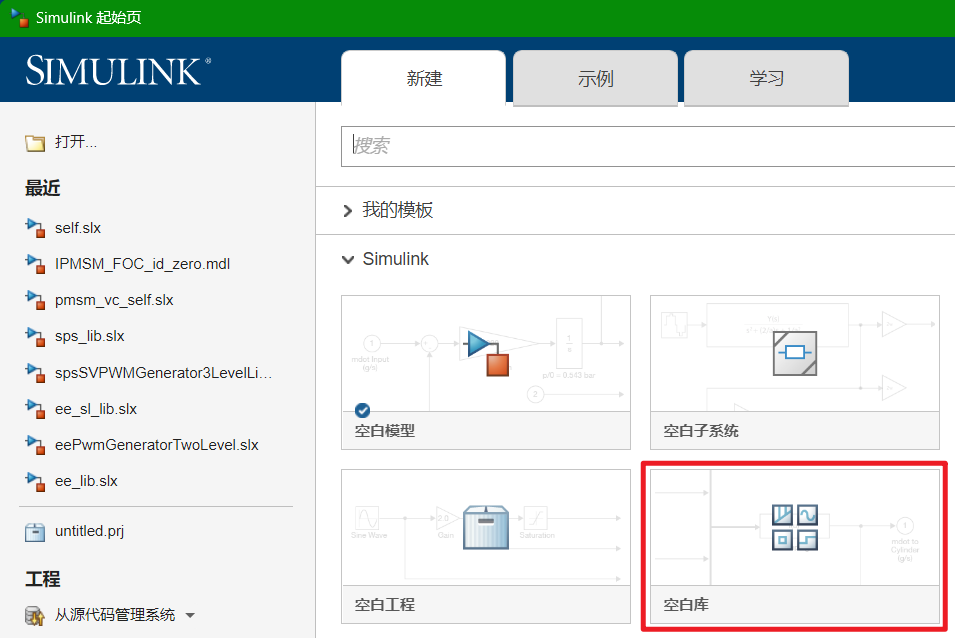Click the model icon beside IPMSM_FOC_id_zero.mdl
This screenshot has width=955, height=638.
click(35, 264)
